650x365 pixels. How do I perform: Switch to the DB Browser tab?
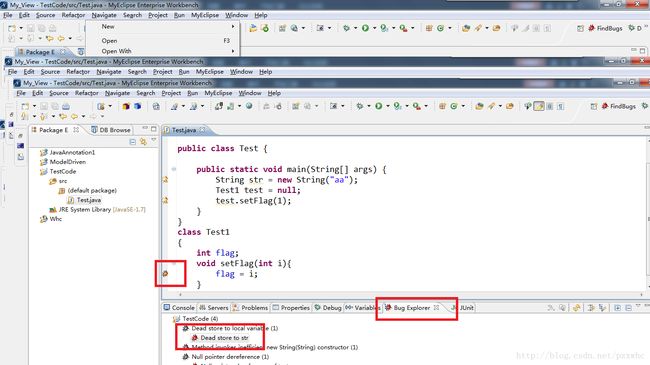click(x=111, y=130)
